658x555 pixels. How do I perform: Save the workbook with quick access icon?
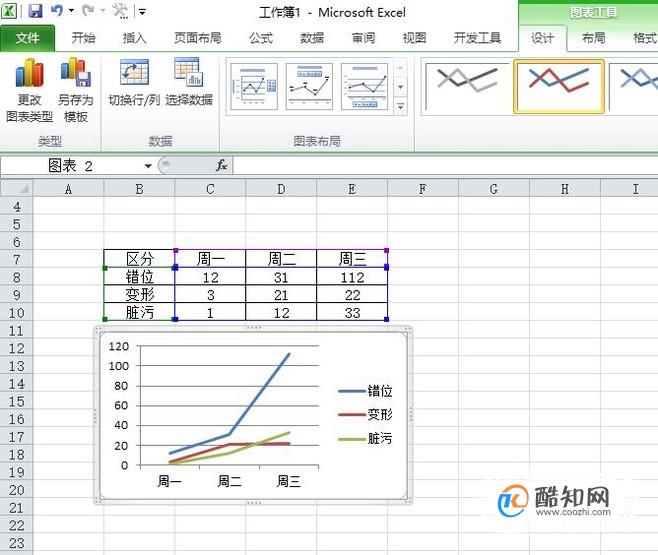click(36, 11)
